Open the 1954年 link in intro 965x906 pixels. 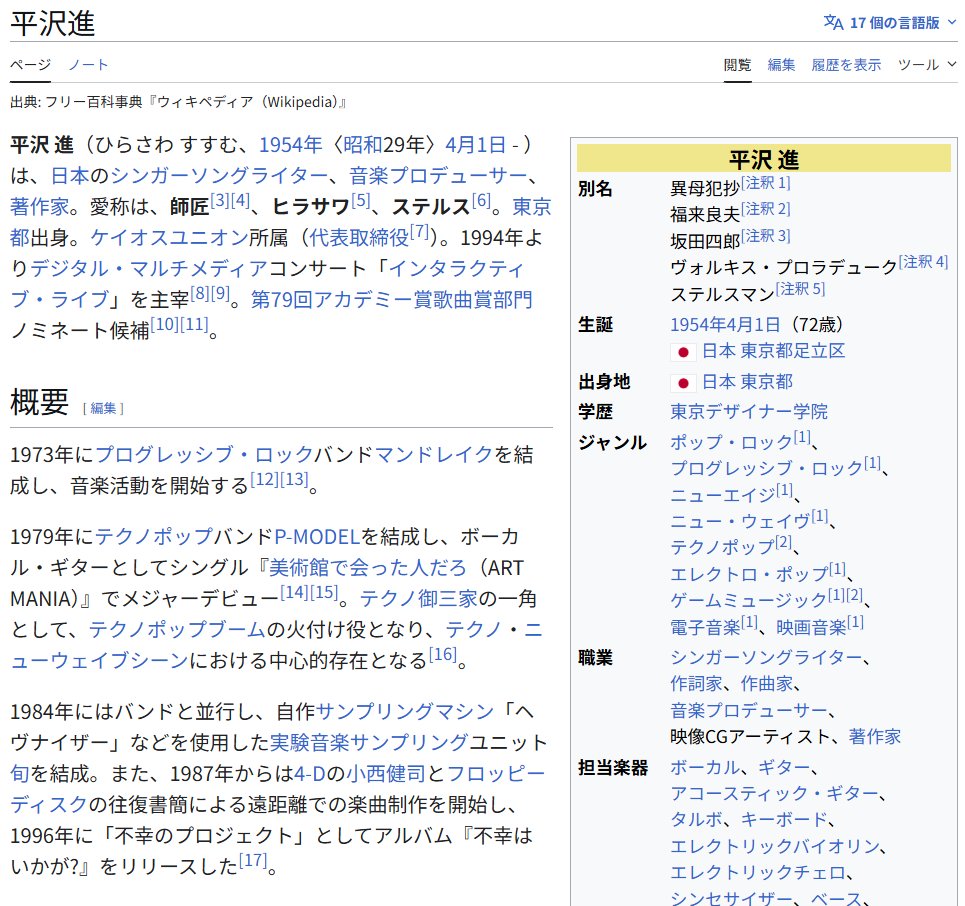pos(290,145)
